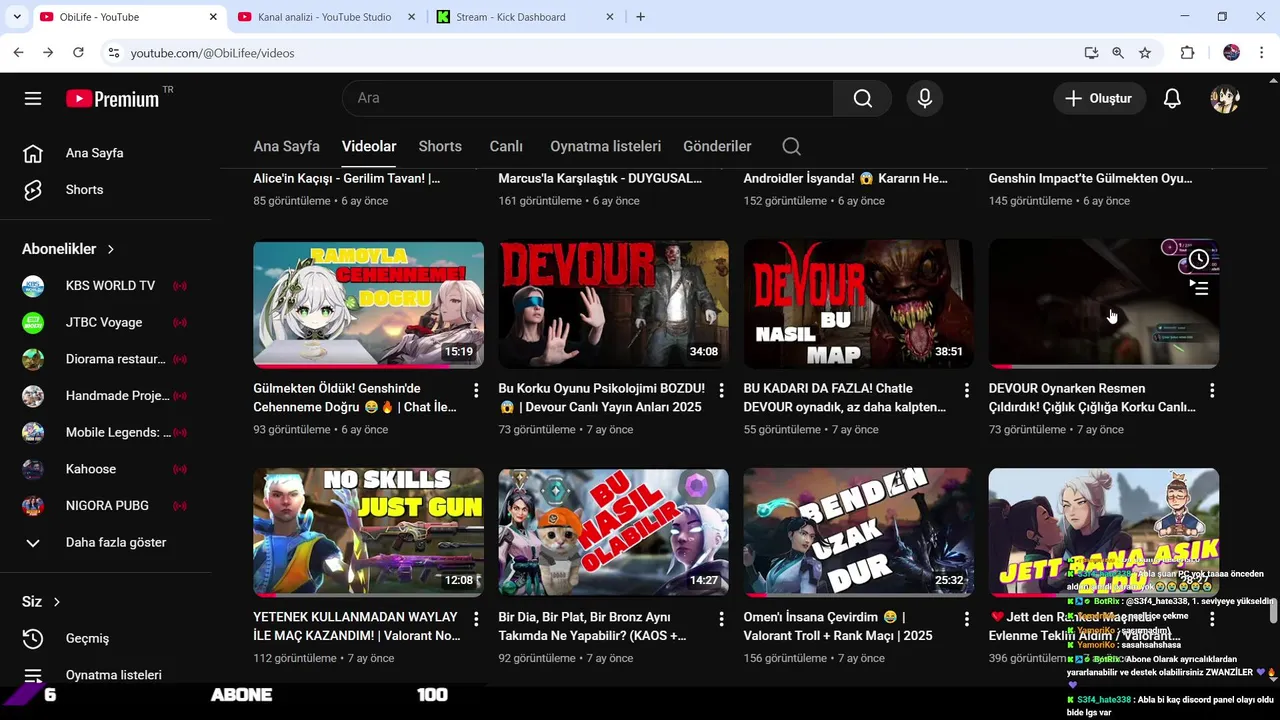Viewport: 1280px width, 720px height.
Task: Play DEVOUR 34:08 video thumbnail
Action: [x=613, y=304]
